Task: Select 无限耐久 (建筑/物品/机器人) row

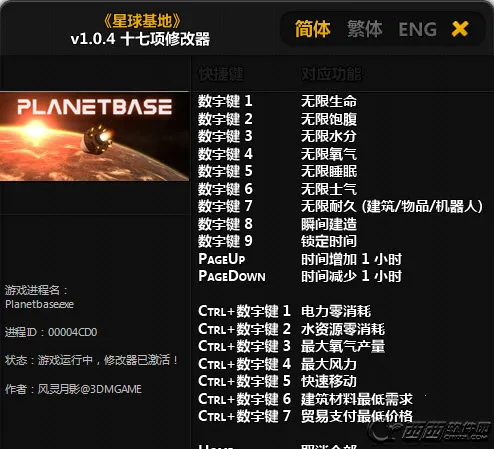Action: tap(392, 206)
